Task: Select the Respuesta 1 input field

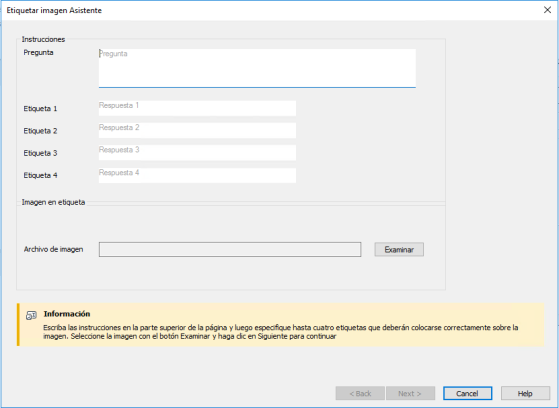Action: coord(197,108)
